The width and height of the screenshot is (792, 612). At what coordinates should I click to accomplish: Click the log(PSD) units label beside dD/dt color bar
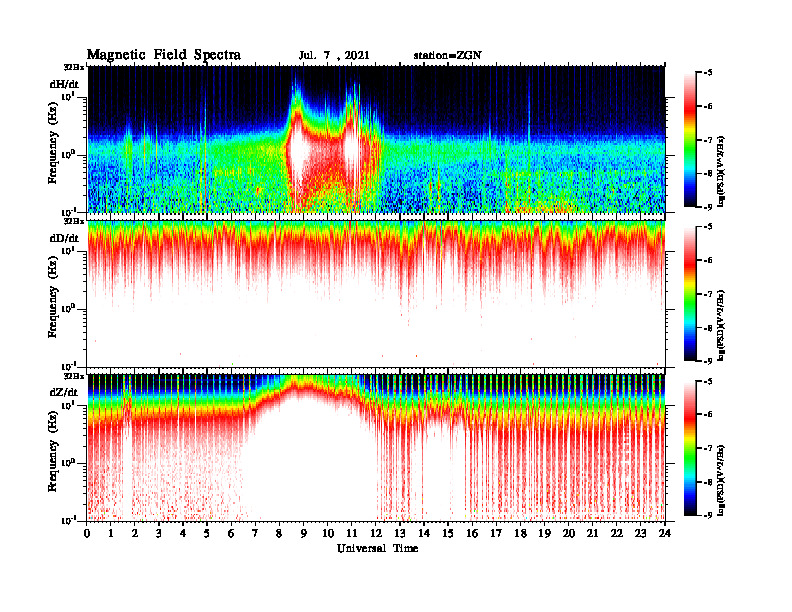(721, 325)
